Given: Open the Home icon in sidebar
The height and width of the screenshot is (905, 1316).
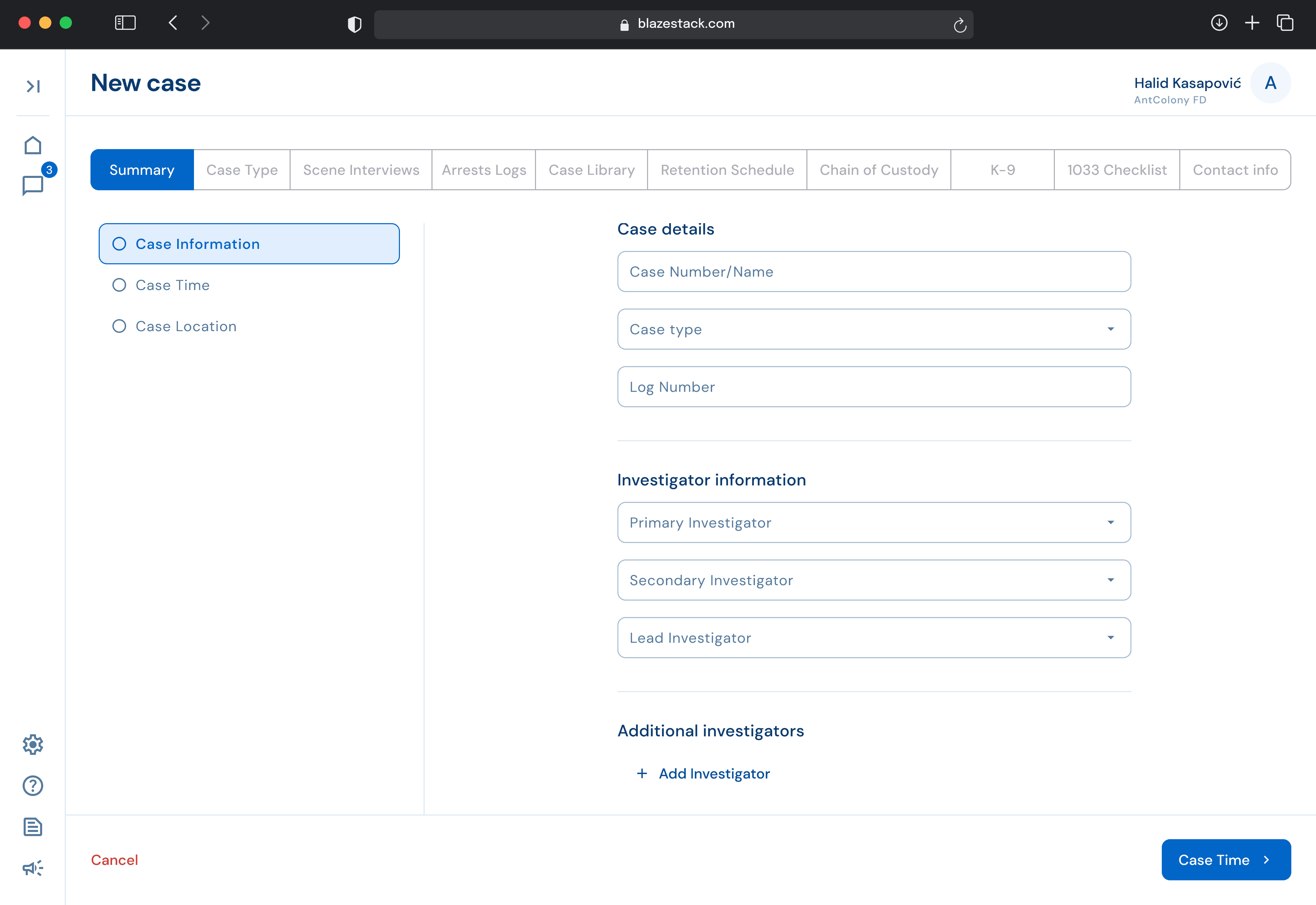Looking at the screenshot, I should click(x=33, y=145).
